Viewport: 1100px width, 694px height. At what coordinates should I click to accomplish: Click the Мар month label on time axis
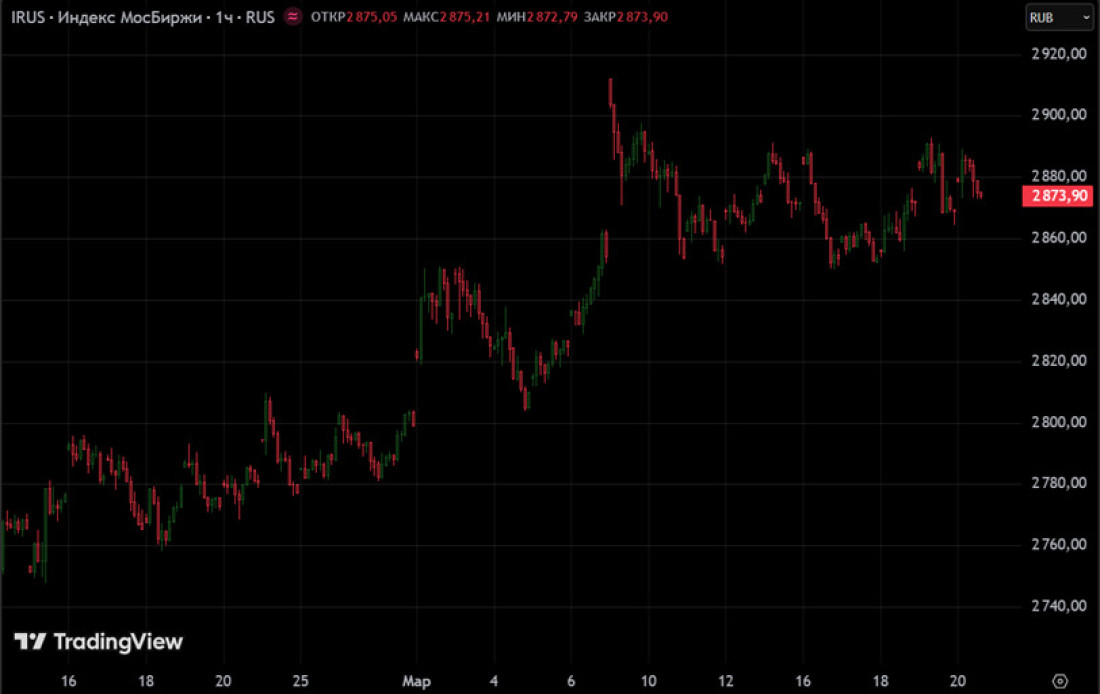coord(416,681)
